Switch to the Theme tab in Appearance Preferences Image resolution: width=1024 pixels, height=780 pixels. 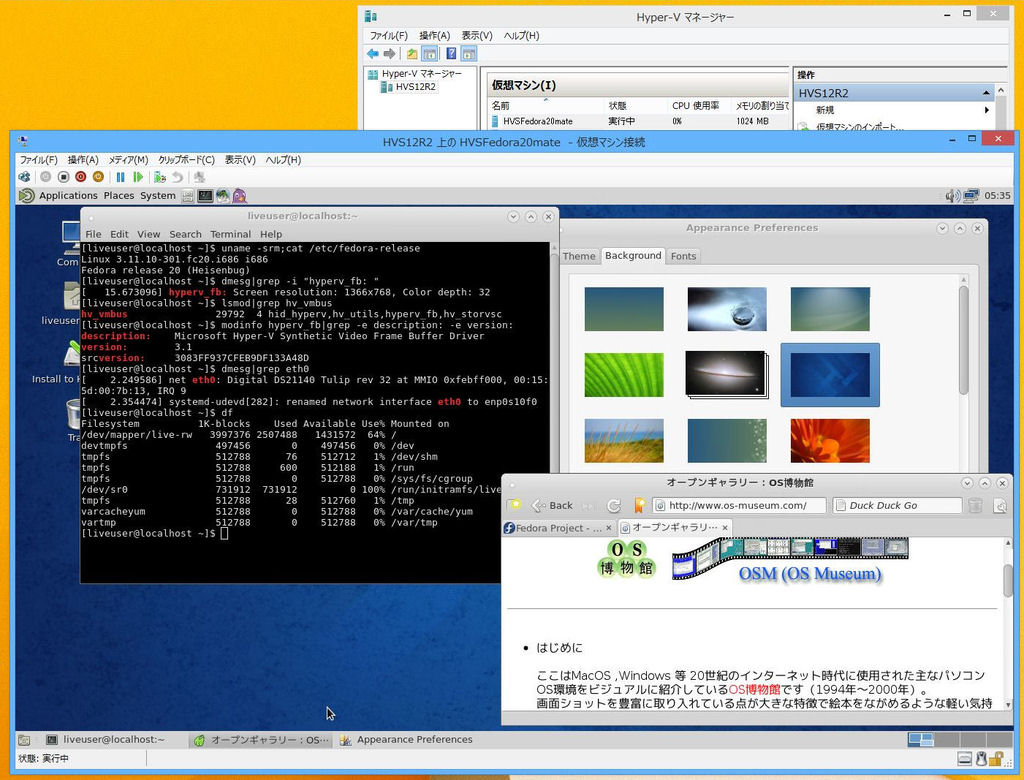tap(579, 256)
